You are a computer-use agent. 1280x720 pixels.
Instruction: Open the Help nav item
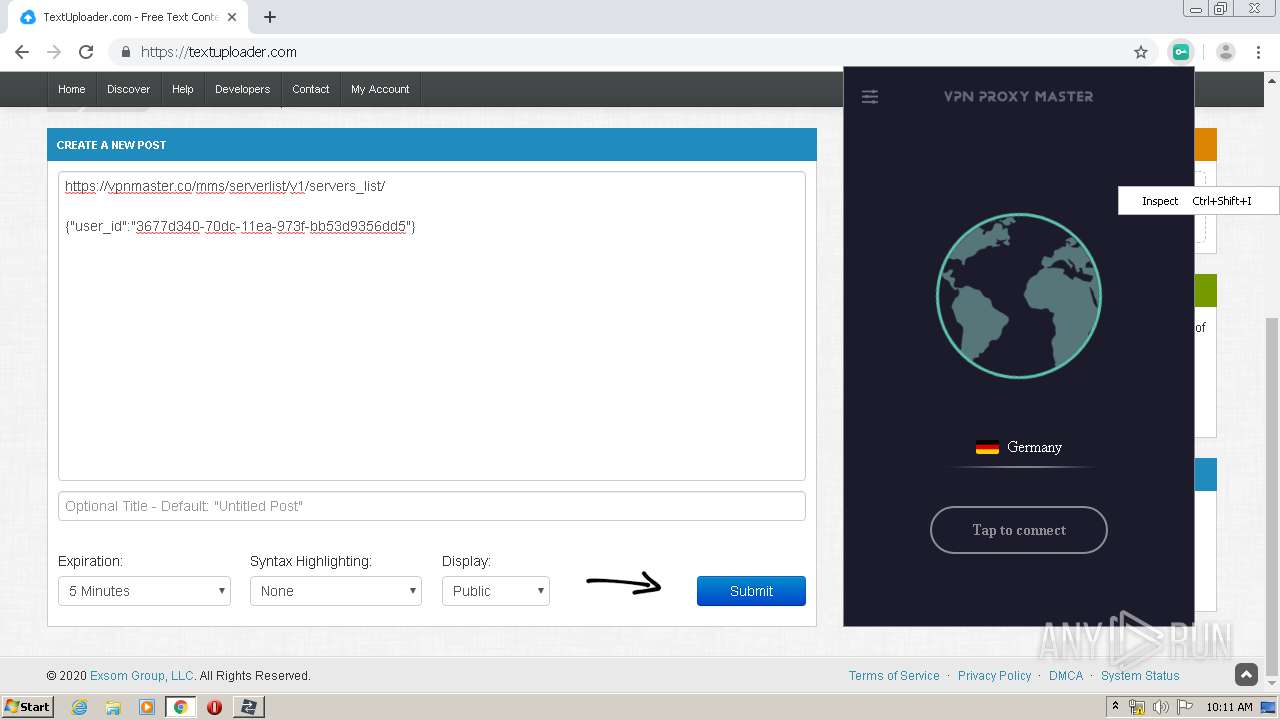click(182, 89)
